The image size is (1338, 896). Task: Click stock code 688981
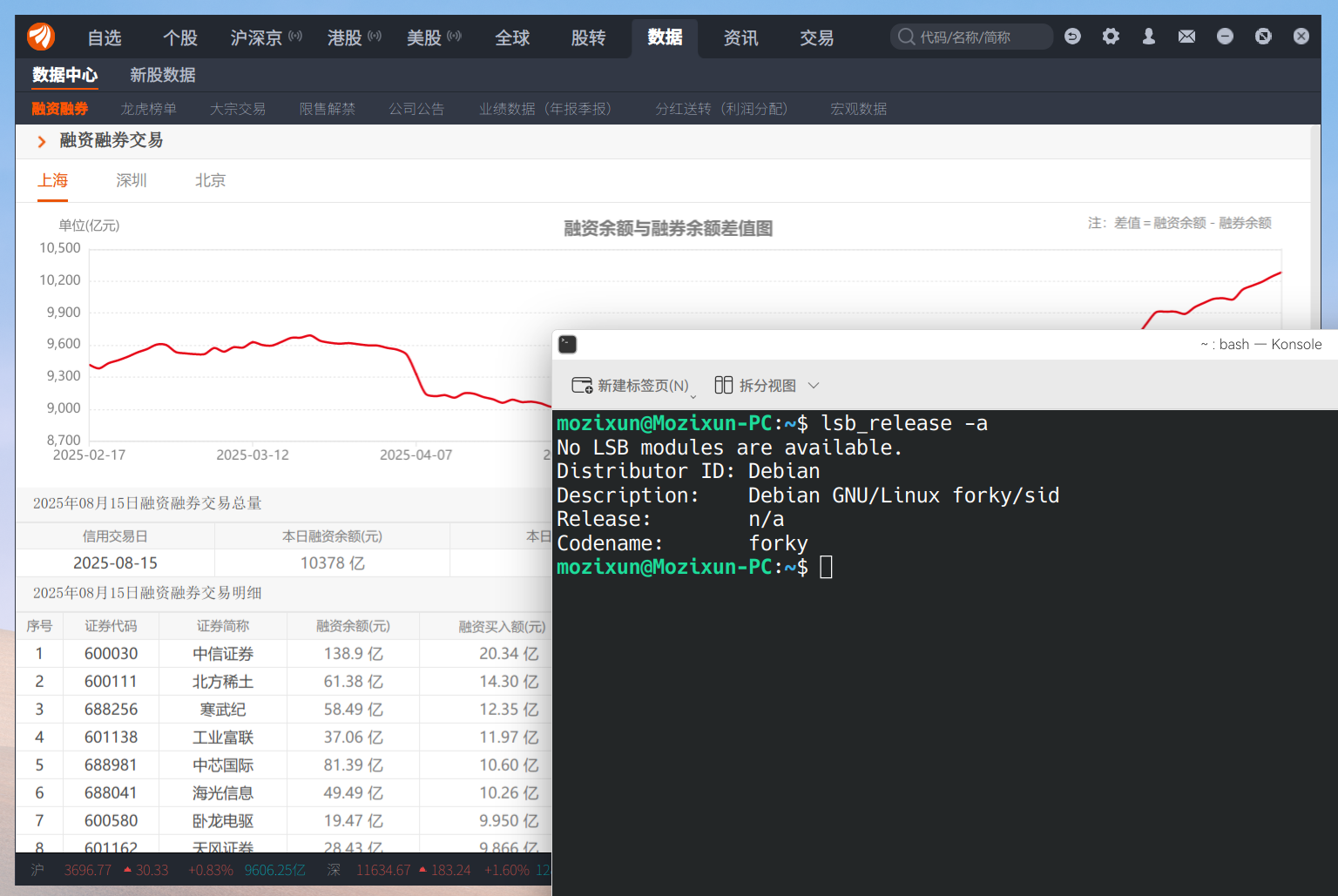click(111, 765)
